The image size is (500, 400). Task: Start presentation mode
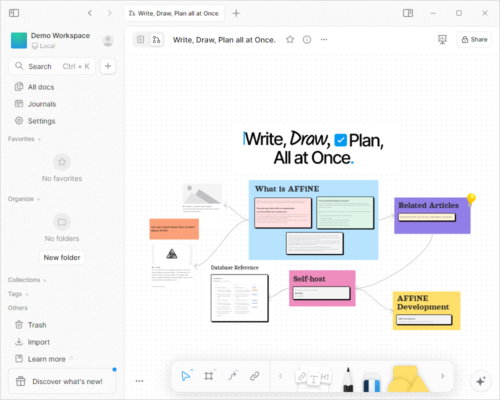tap(442, 40)
